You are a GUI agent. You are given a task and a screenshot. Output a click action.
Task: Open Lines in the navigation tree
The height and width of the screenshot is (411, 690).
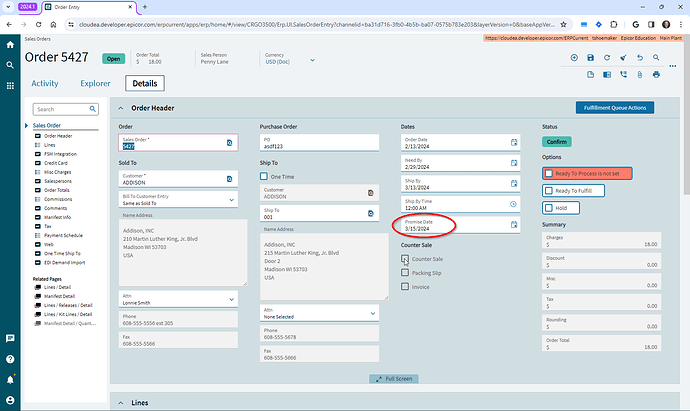[50, 145]
